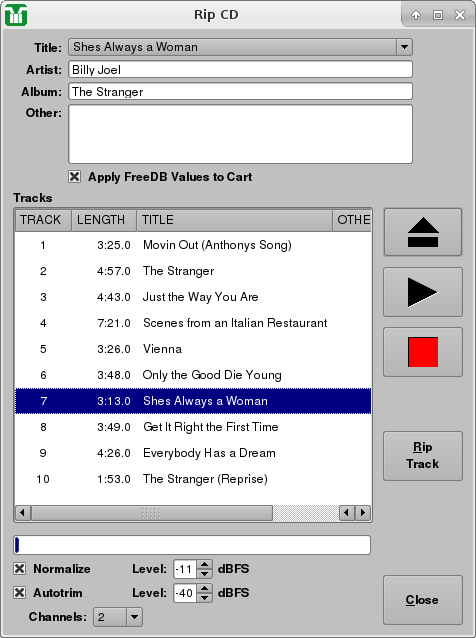Open the Title dropdown list
This screenshot has height=638, width=476.
404,47
